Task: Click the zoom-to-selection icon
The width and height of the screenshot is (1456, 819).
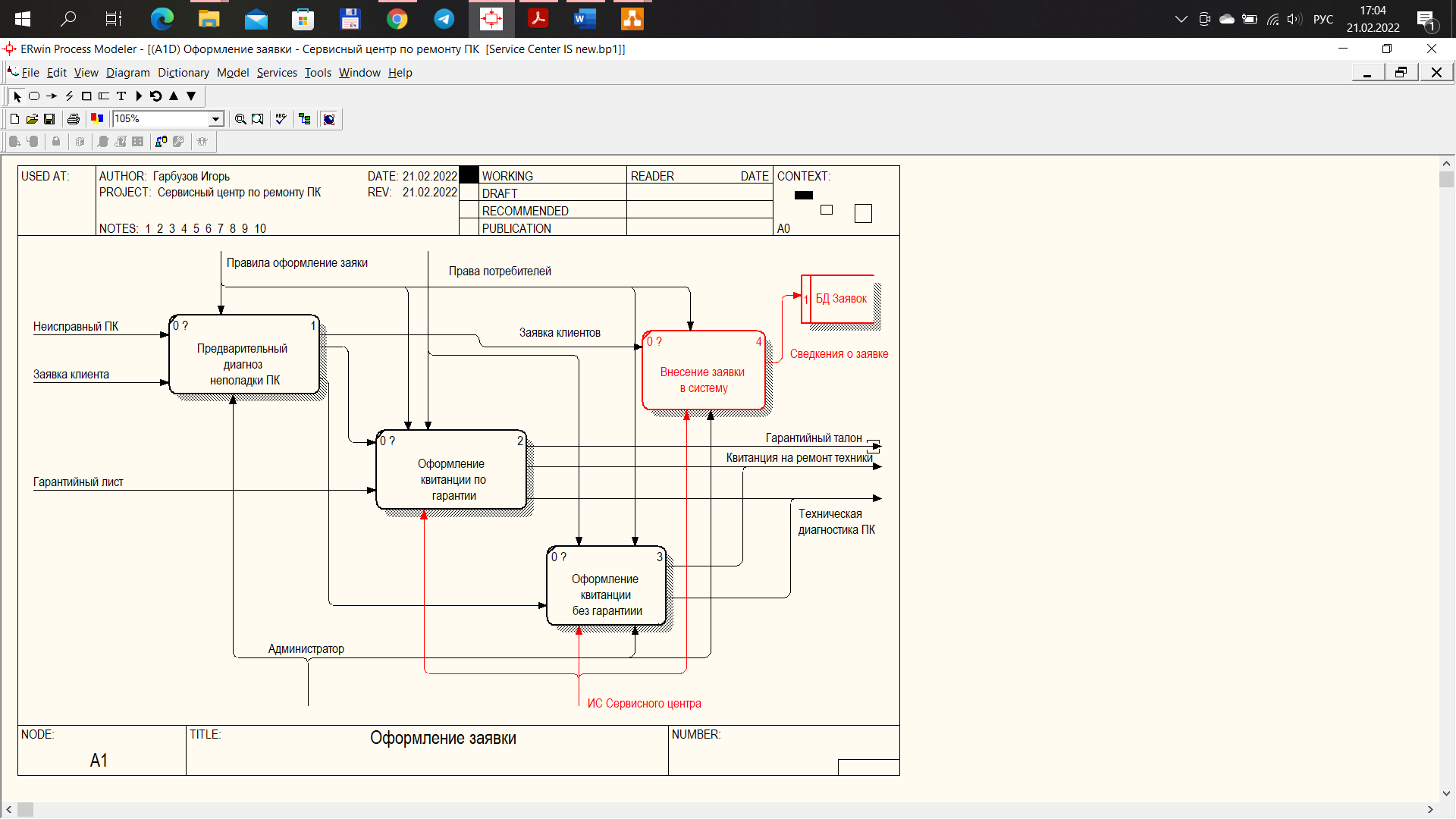Action: (x=258, y=119)
